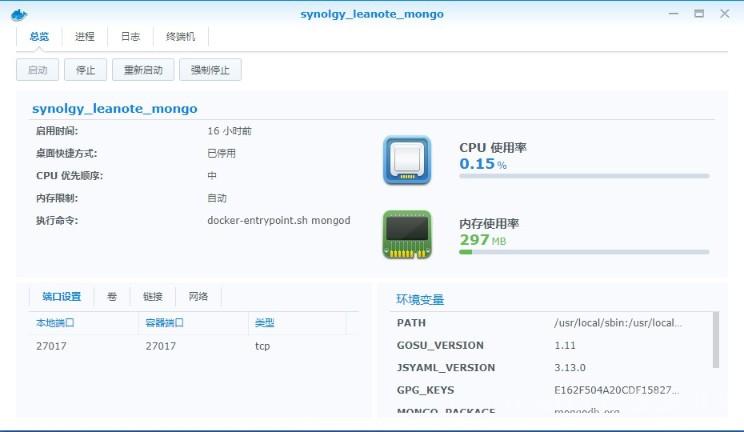Stop the container with 停止 button
The image size is (744, 432).
(85, 70)
